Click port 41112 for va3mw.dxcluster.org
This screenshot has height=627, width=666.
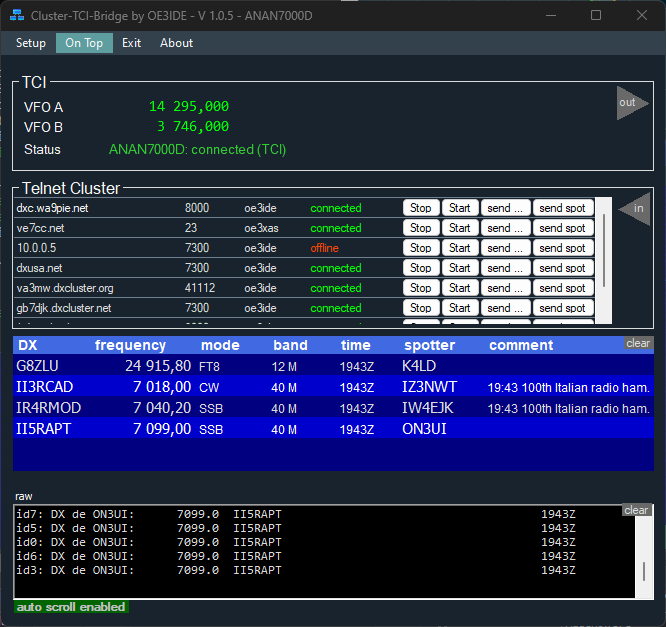pyautogui.click(x=200, y=288)
